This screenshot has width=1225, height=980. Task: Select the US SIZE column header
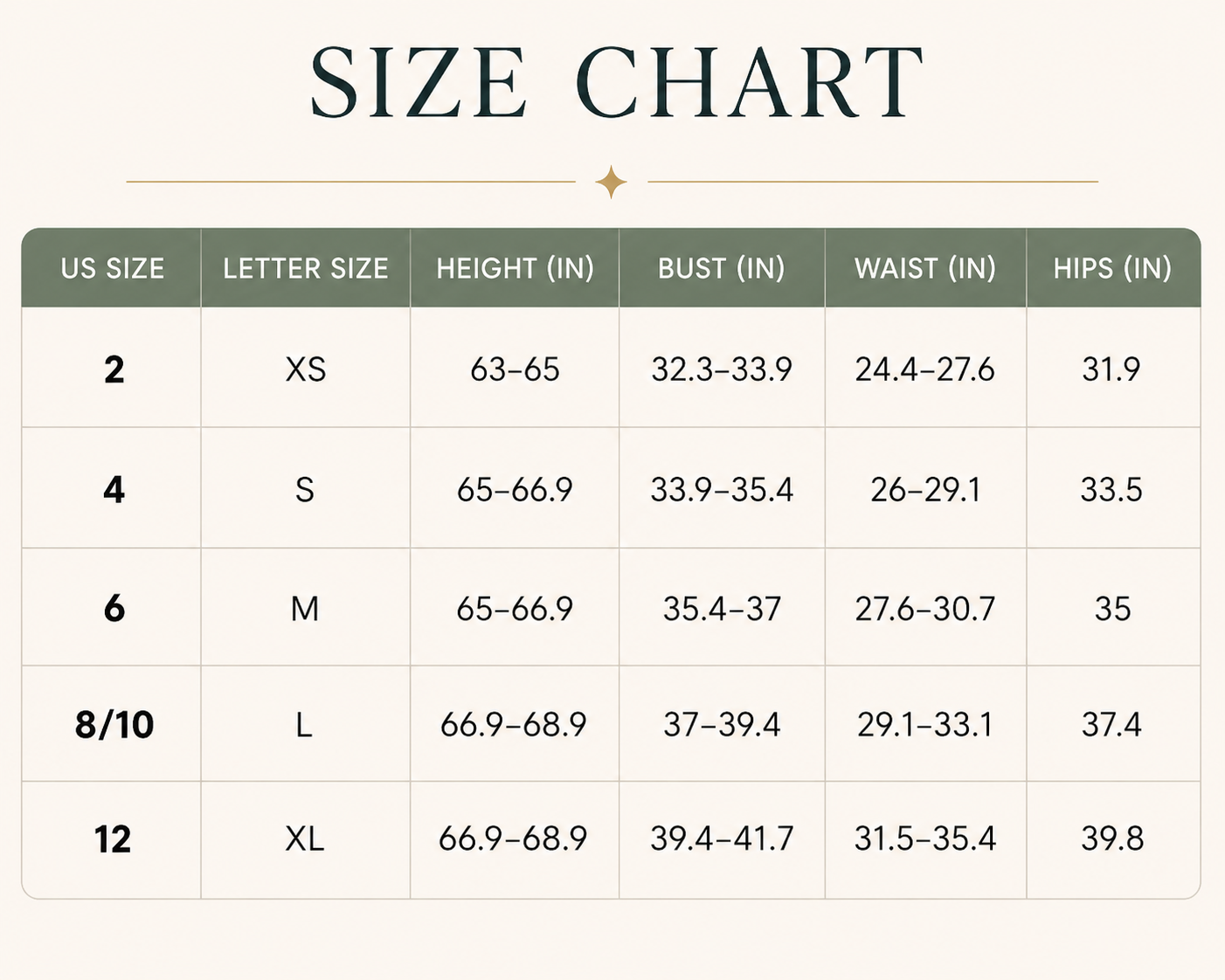click(x=112, y=268)
